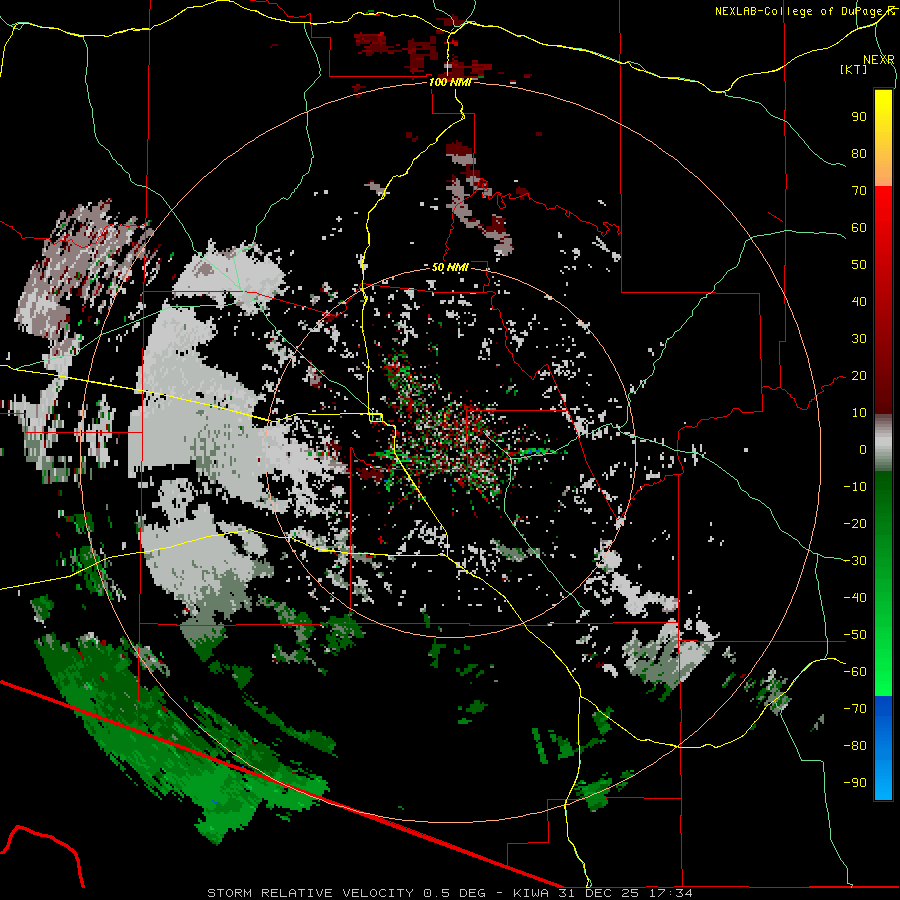Click the positive "30" scale label

point(859,339)
